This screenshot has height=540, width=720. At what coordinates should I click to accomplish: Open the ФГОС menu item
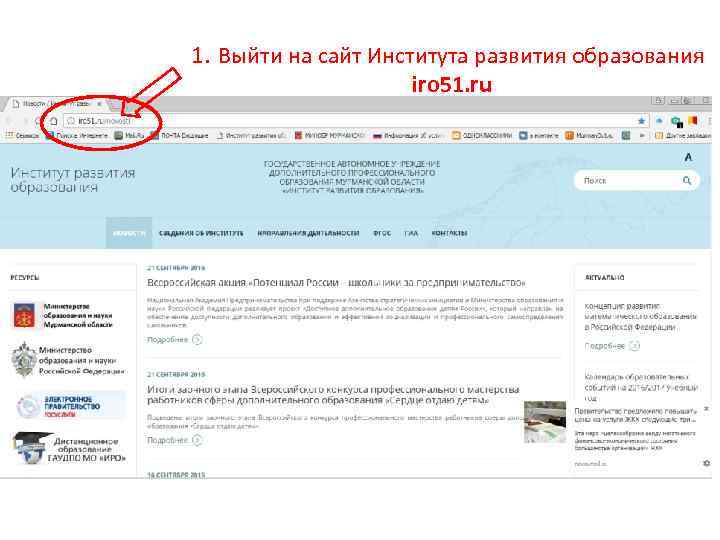point(382,233)
